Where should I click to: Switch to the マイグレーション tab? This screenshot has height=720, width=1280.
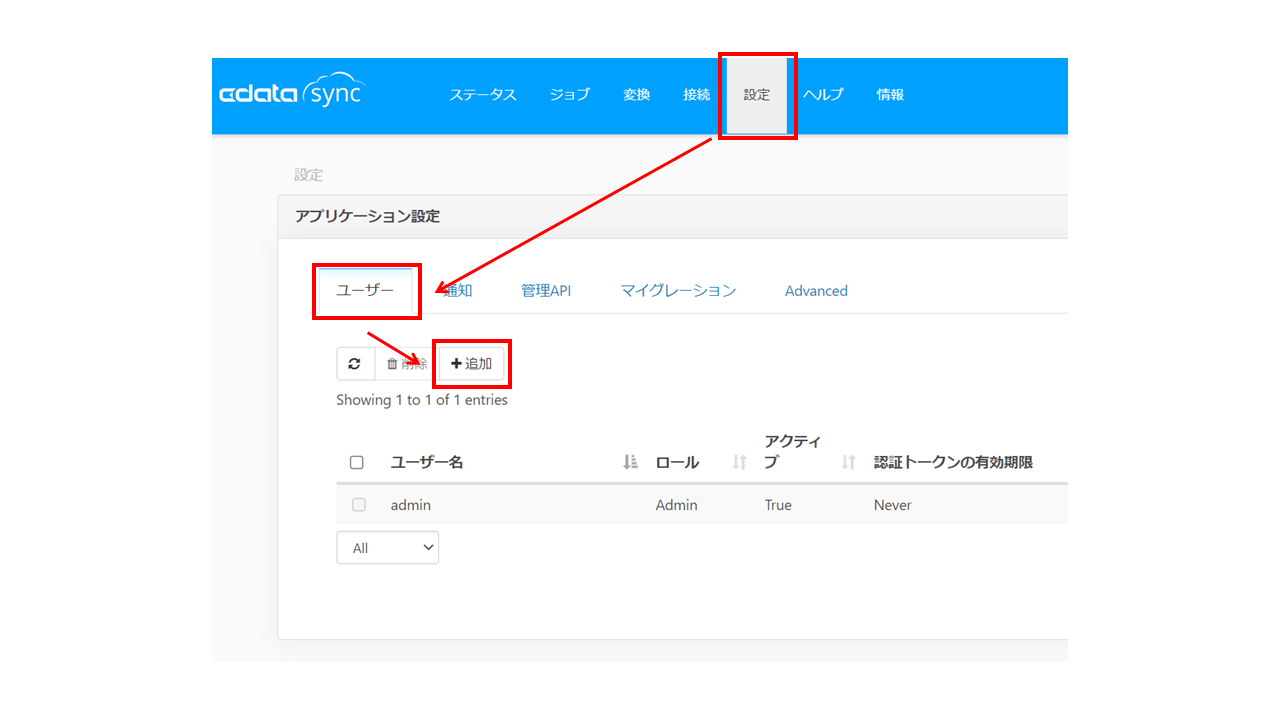click(678, 291)
